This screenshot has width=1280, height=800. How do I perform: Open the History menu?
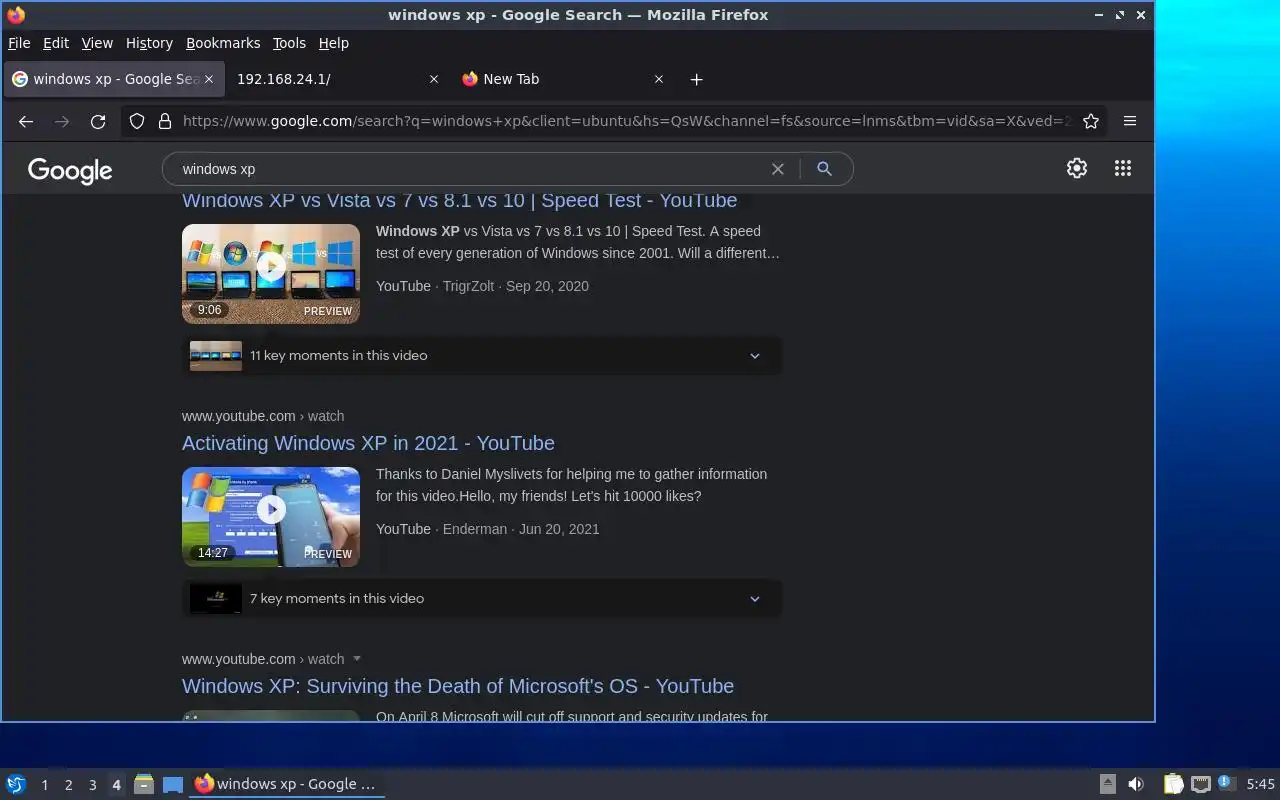(x=149, y=43)
